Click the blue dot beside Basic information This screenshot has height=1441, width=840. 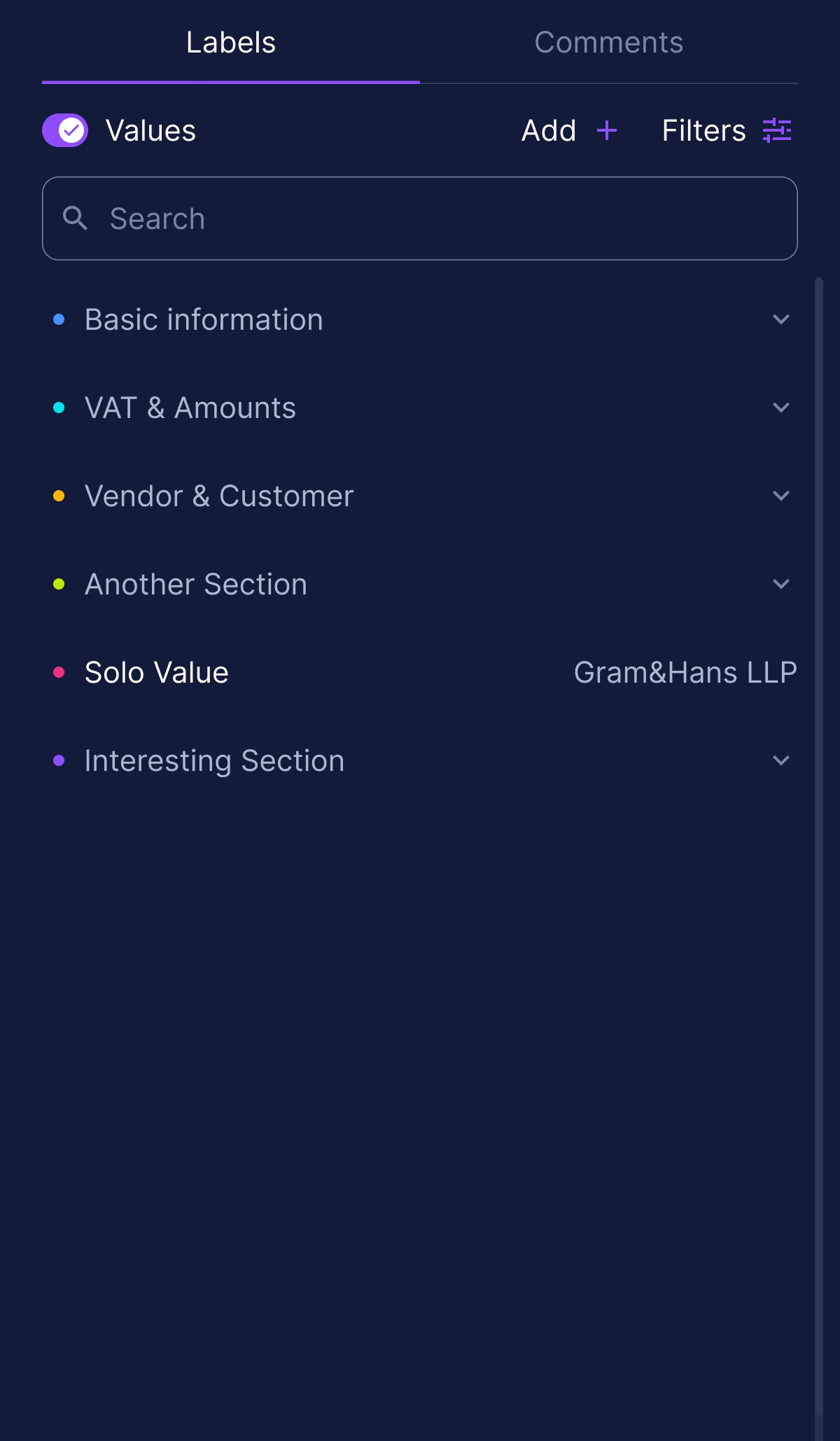(x=59, y=319)
